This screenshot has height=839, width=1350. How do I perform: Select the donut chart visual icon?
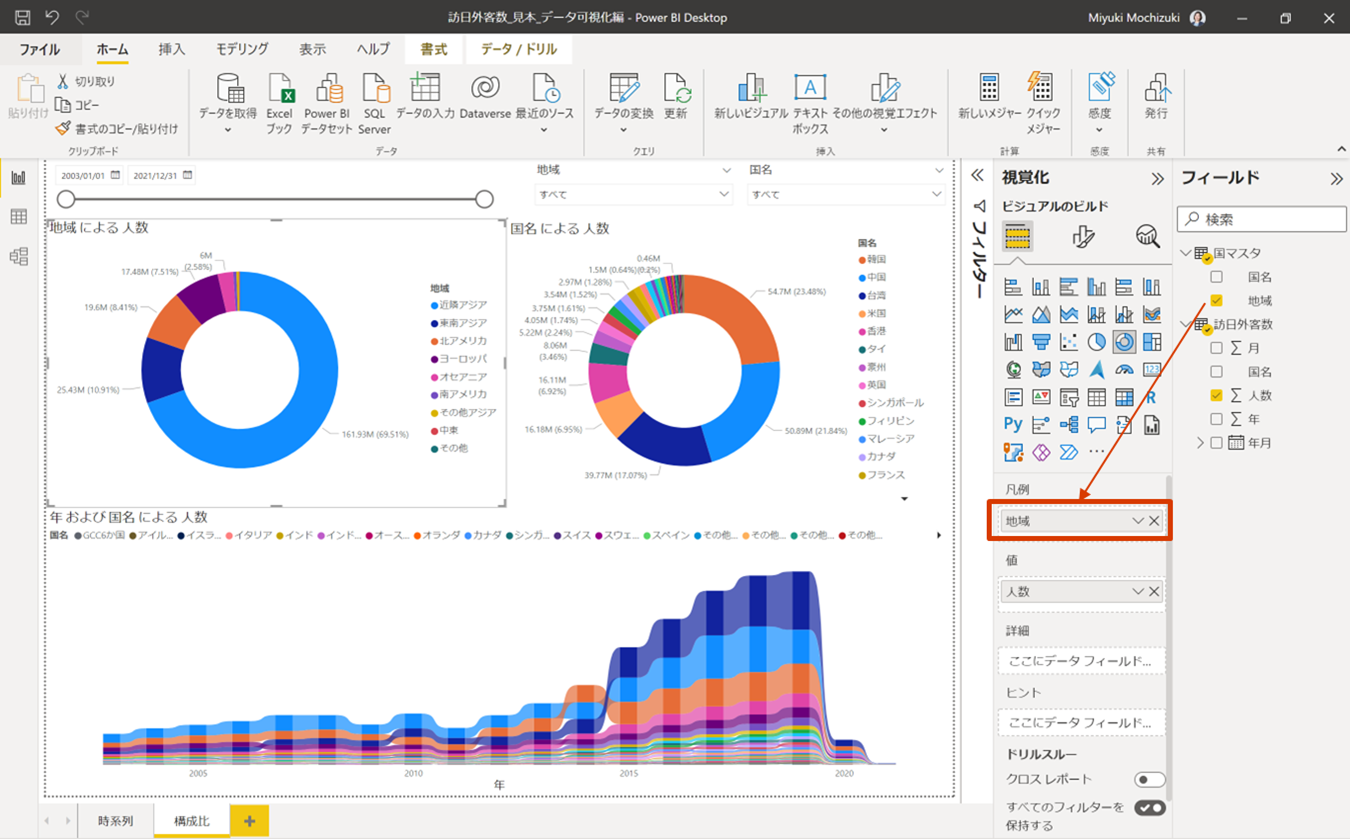pos(1124,342)
